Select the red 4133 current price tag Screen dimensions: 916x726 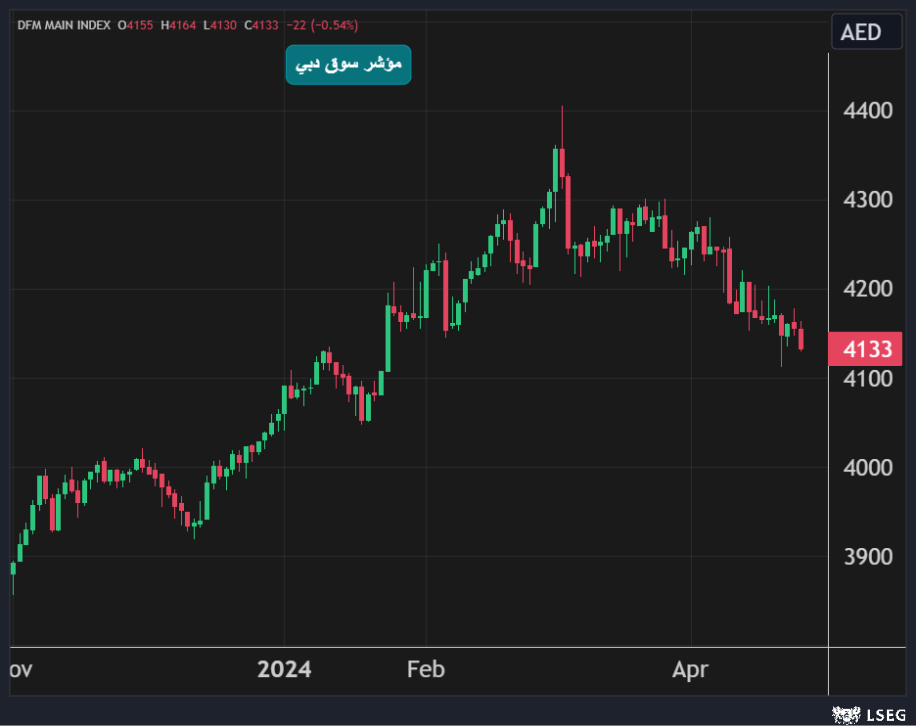(866, 349)
